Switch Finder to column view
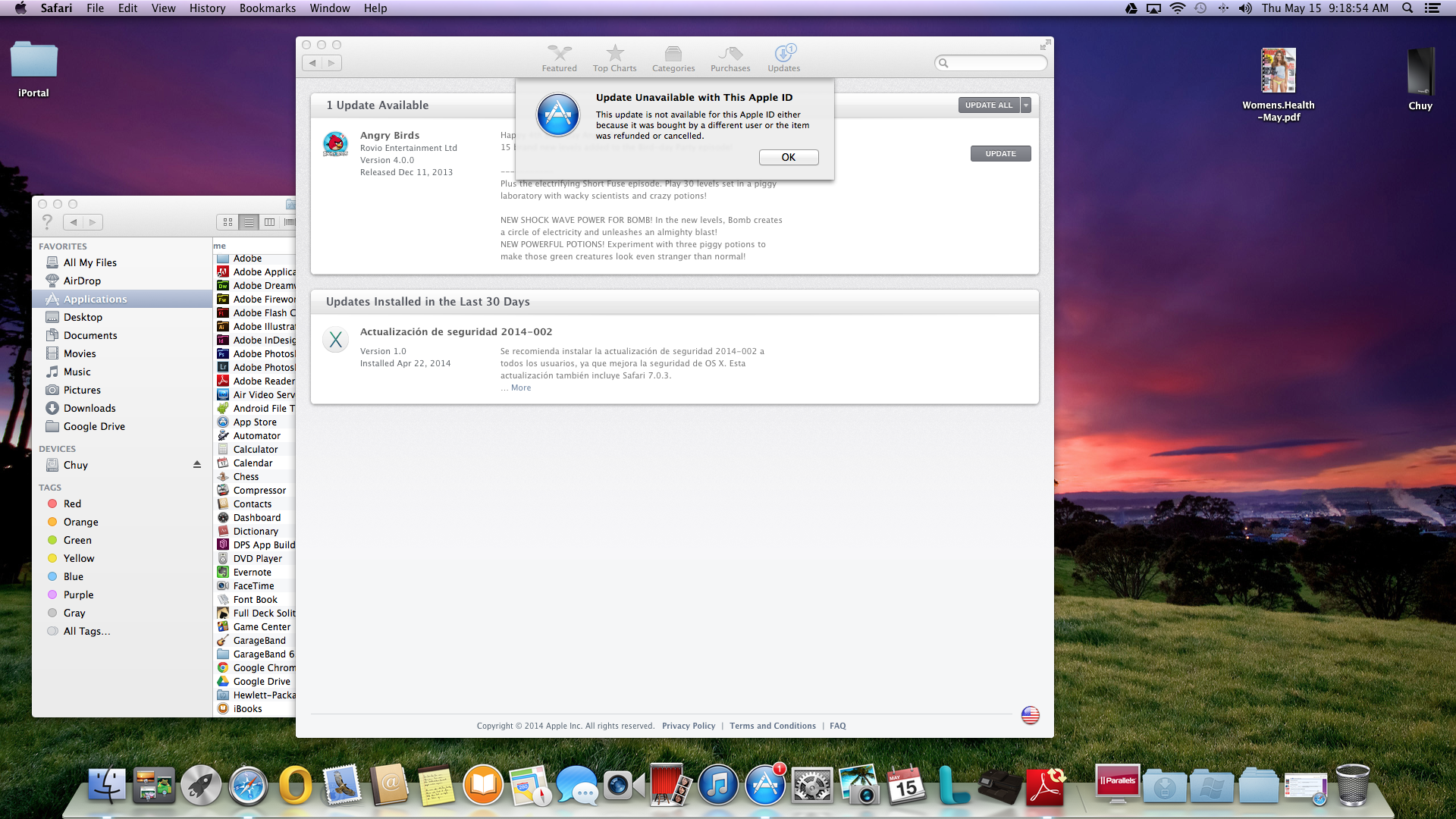Screen dimensions: 1456x819 269,222
